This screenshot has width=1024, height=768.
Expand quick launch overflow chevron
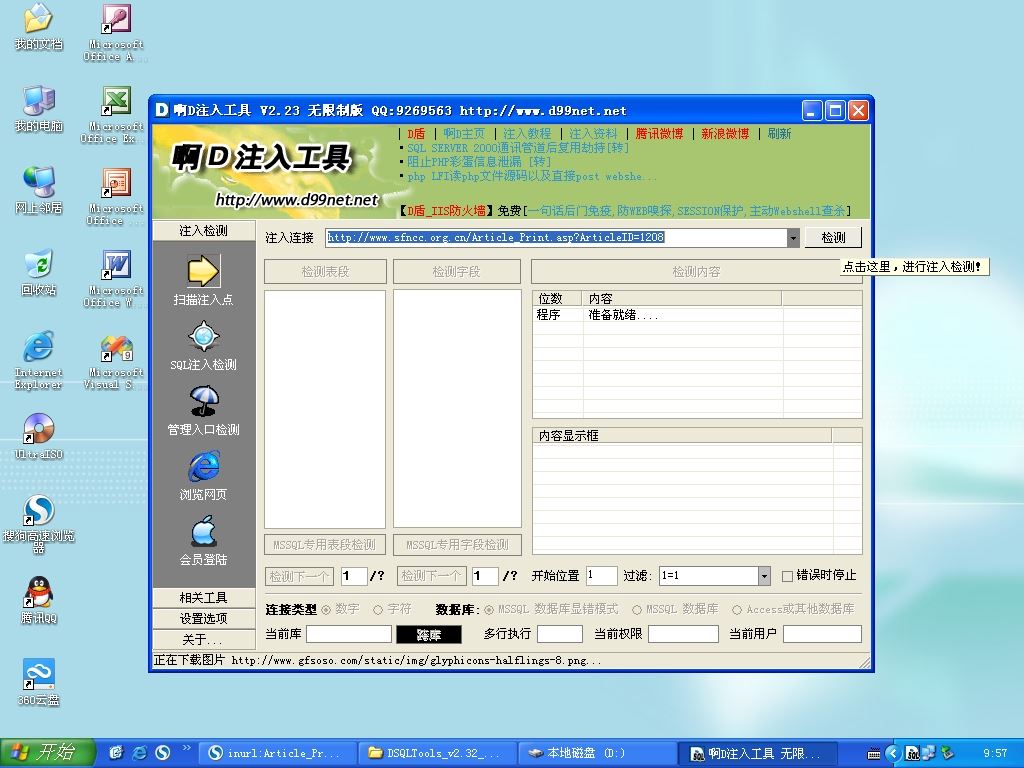pyautogui.click(x=187, y=748)
